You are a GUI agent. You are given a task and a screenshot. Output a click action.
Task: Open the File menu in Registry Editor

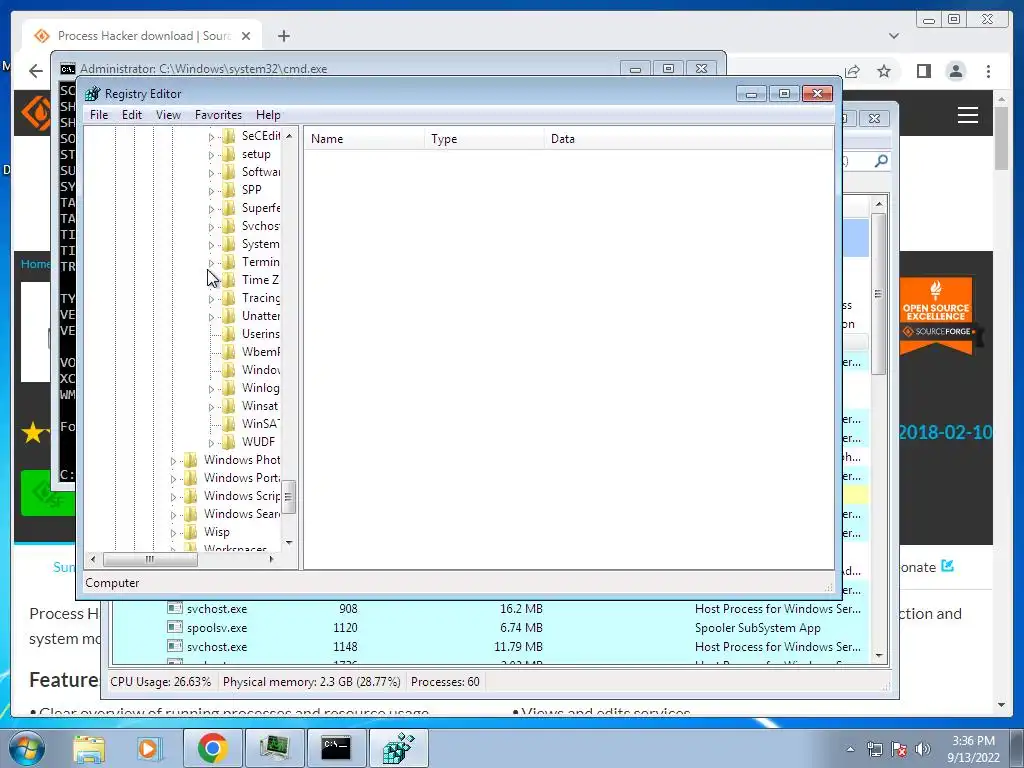(99, 115)
